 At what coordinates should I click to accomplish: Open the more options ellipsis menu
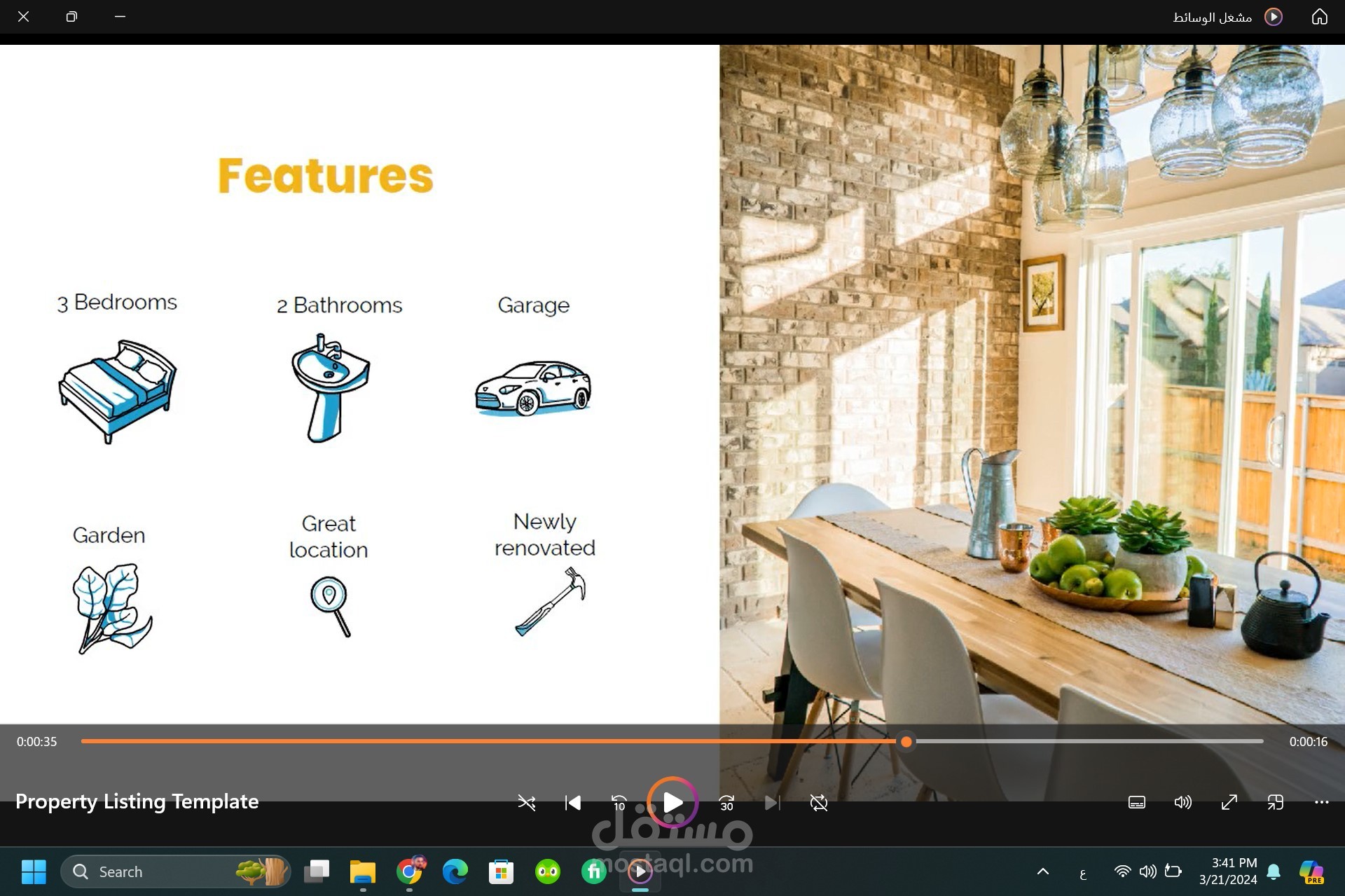(x=1321, y=803)
